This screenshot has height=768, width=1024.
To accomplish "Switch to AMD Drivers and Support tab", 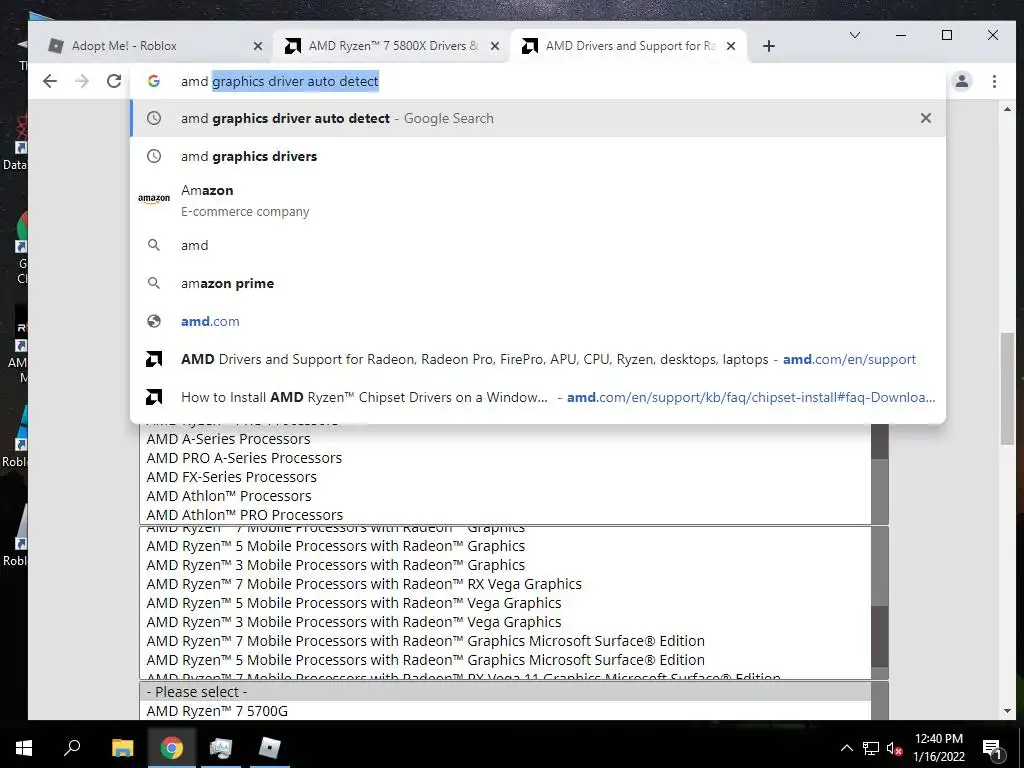I will (628, 46).
